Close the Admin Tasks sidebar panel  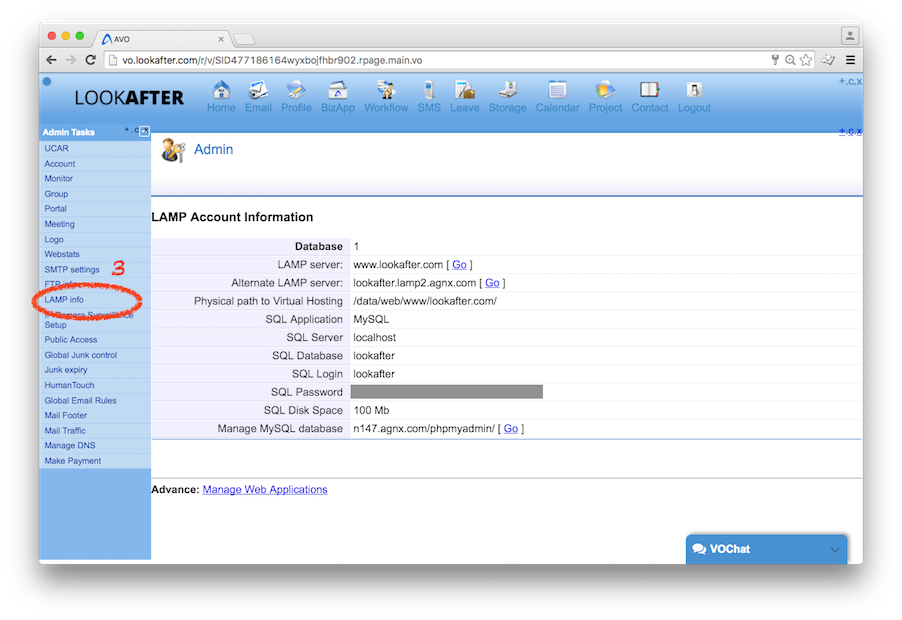(x=145, y=131)
